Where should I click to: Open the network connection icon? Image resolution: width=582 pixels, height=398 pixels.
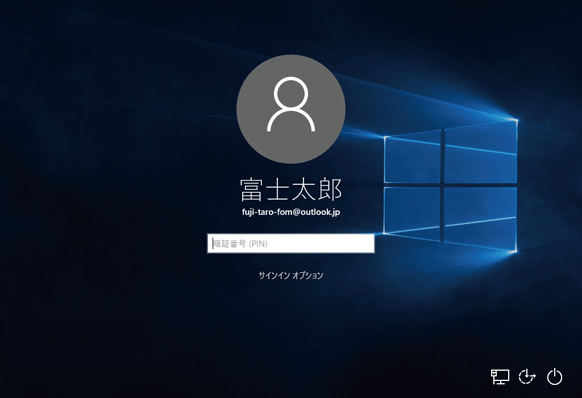500,377
